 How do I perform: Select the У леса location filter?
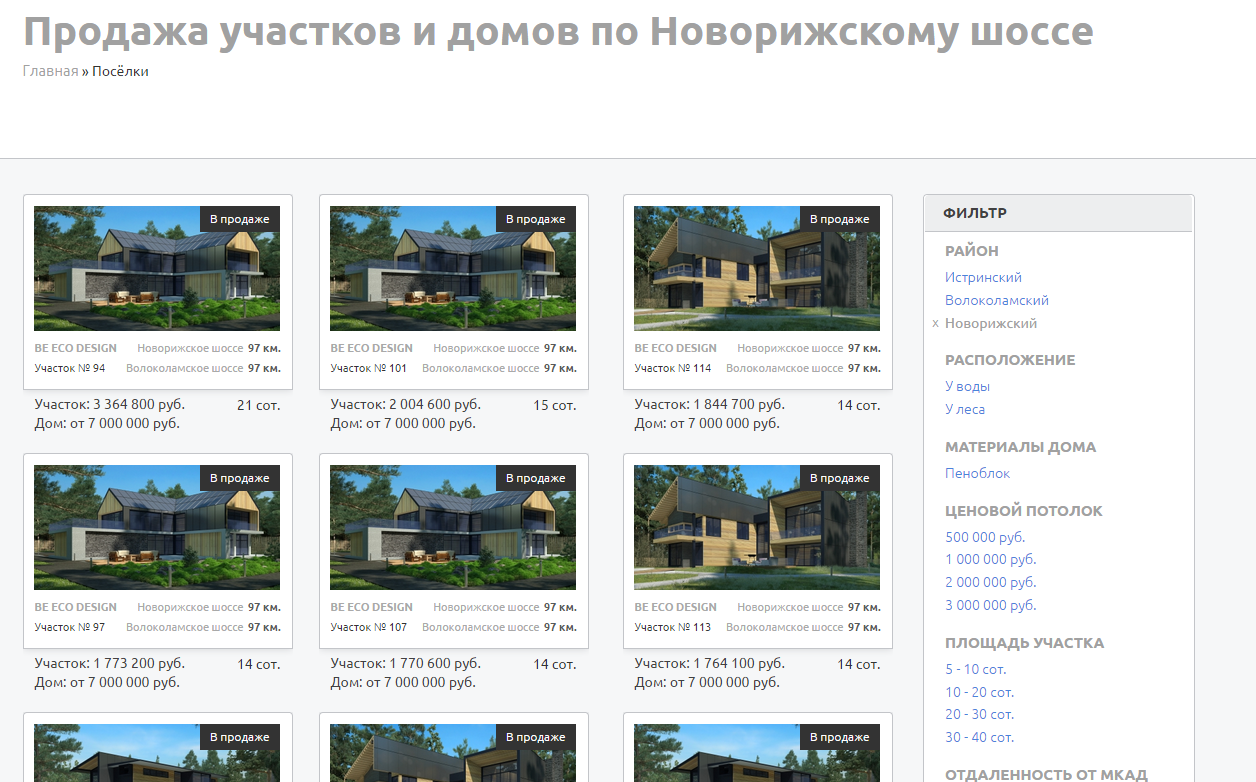click(965, 409)
